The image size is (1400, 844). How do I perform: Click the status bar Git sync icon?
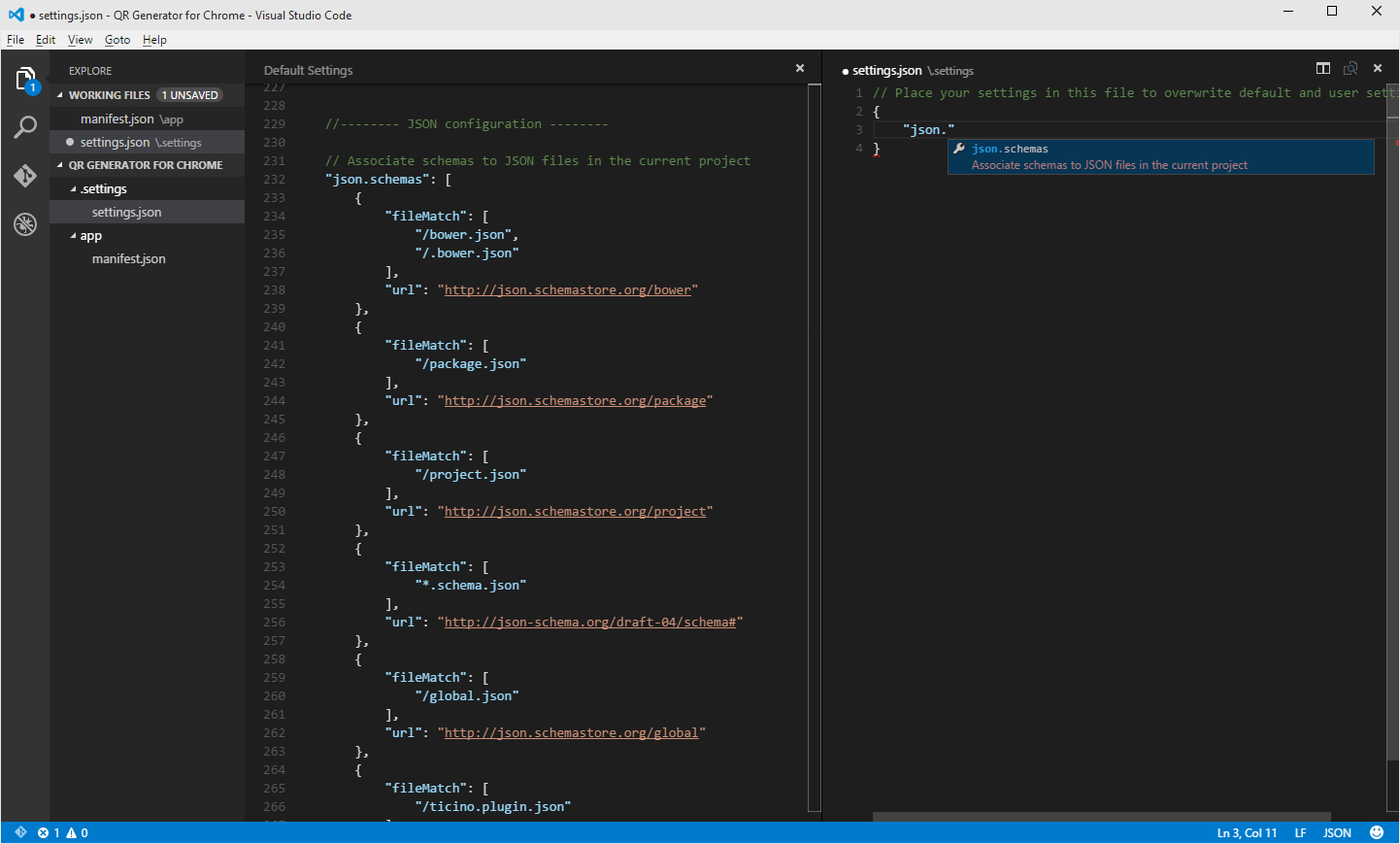pyautogui.click(x=20, y=832)
